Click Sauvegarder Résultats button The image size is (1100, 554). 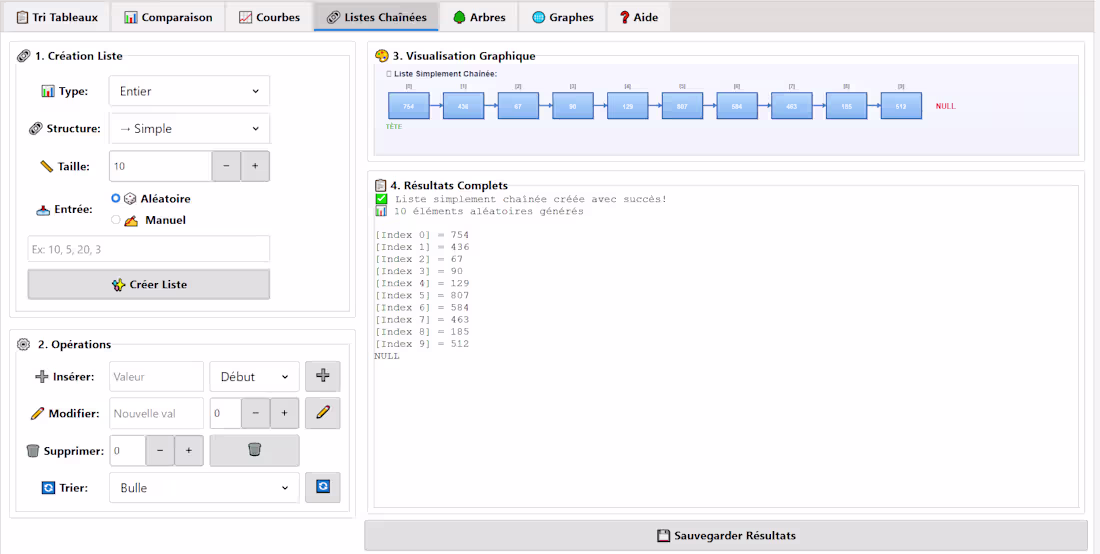[x=726, y=536]
